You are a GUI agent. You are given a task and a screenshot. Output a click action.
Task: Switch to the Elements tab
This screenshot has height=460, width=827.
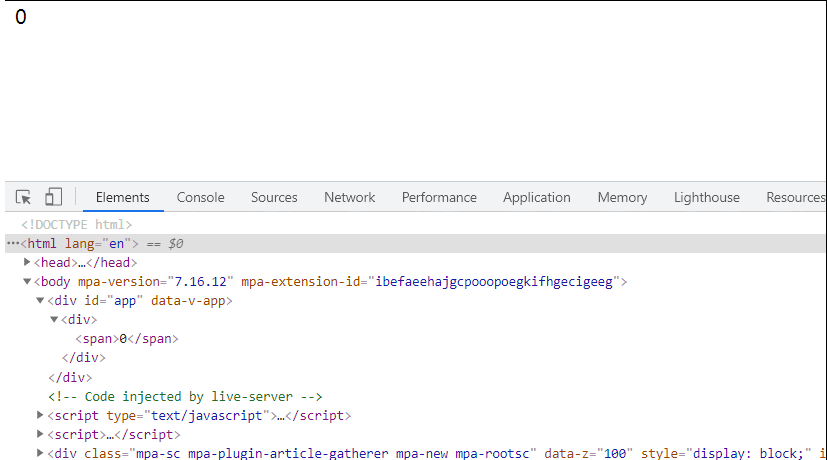[x=122, y=197]
